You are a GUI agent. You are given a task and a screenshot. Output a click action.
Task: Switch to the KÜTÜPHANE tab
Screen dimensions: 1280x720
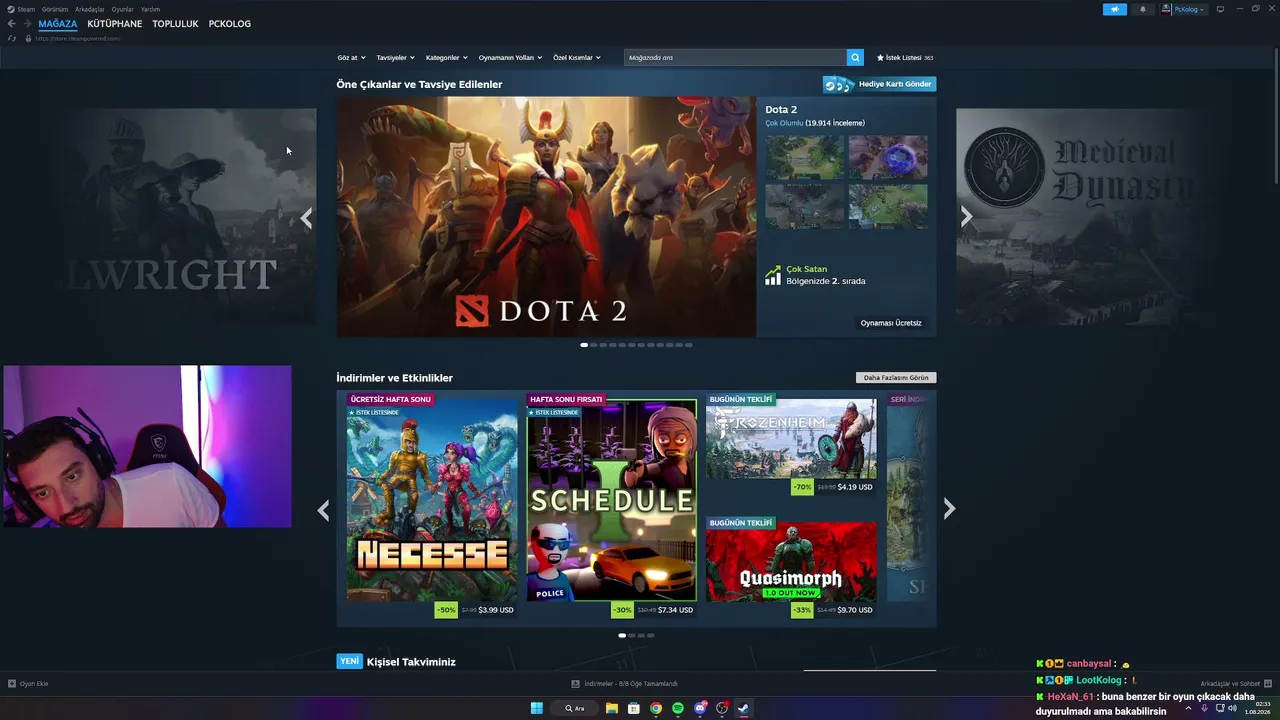(115, 24)
